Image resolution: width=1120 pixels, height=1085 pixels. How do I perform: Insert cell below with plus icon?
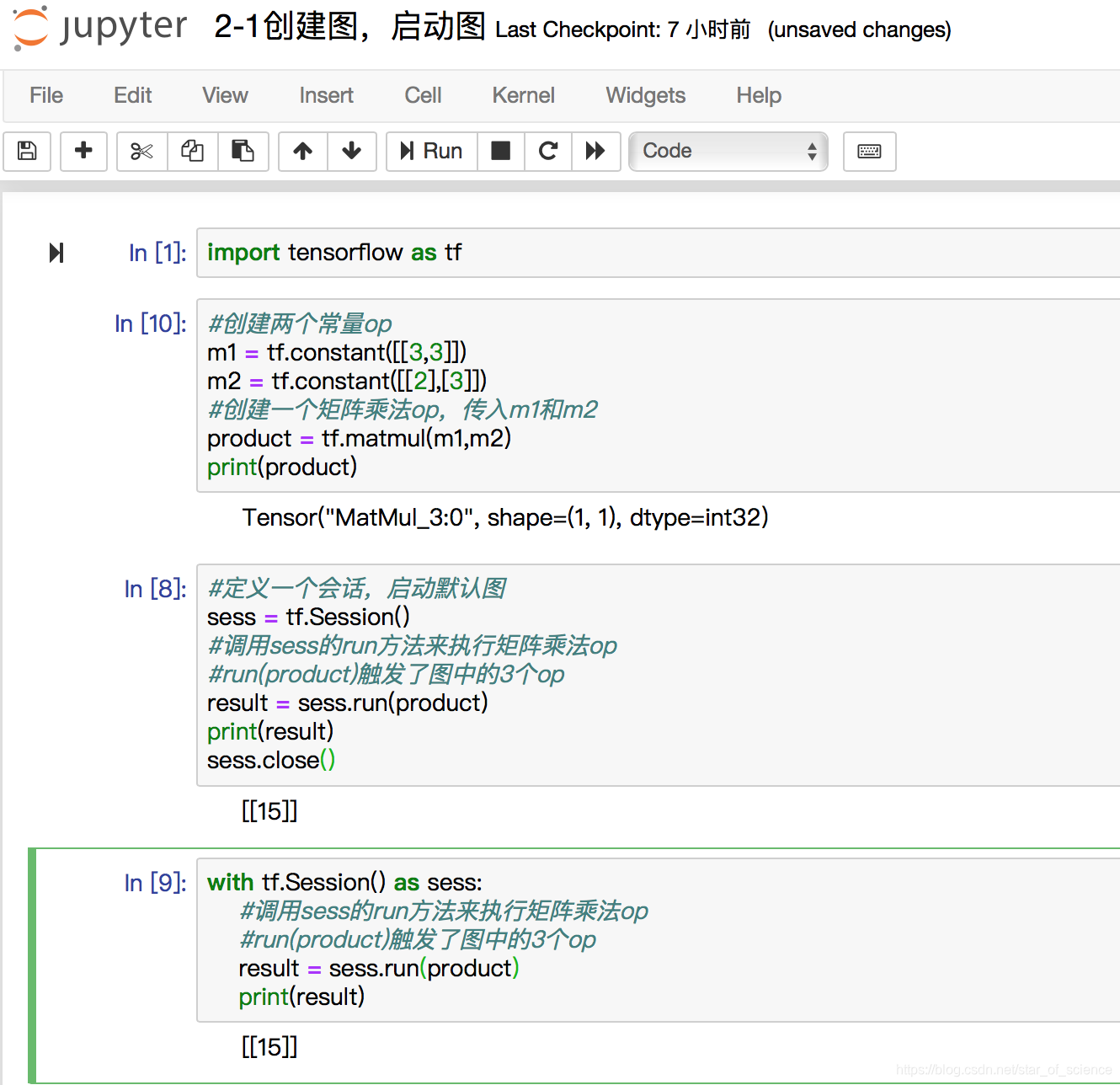(83, 152)
